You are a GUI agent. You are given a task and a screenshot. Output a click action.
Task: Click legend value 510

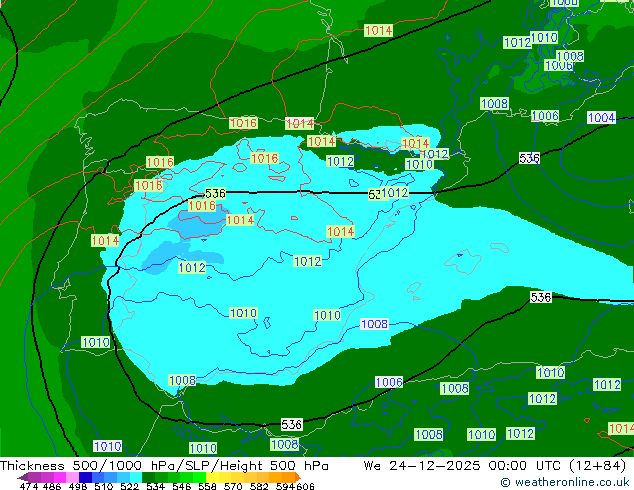click(x=104, y=486)
